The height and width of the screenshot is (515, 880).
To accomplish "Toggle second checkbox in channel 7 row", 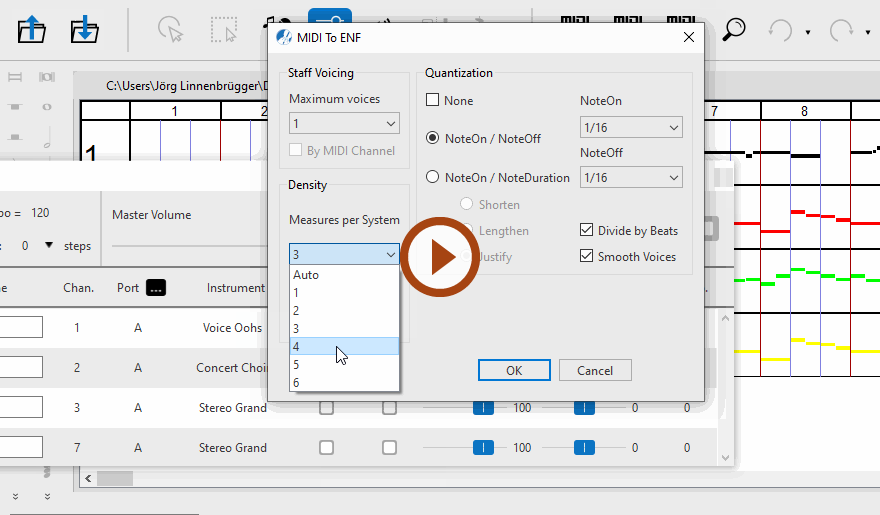I will point(389,448).
